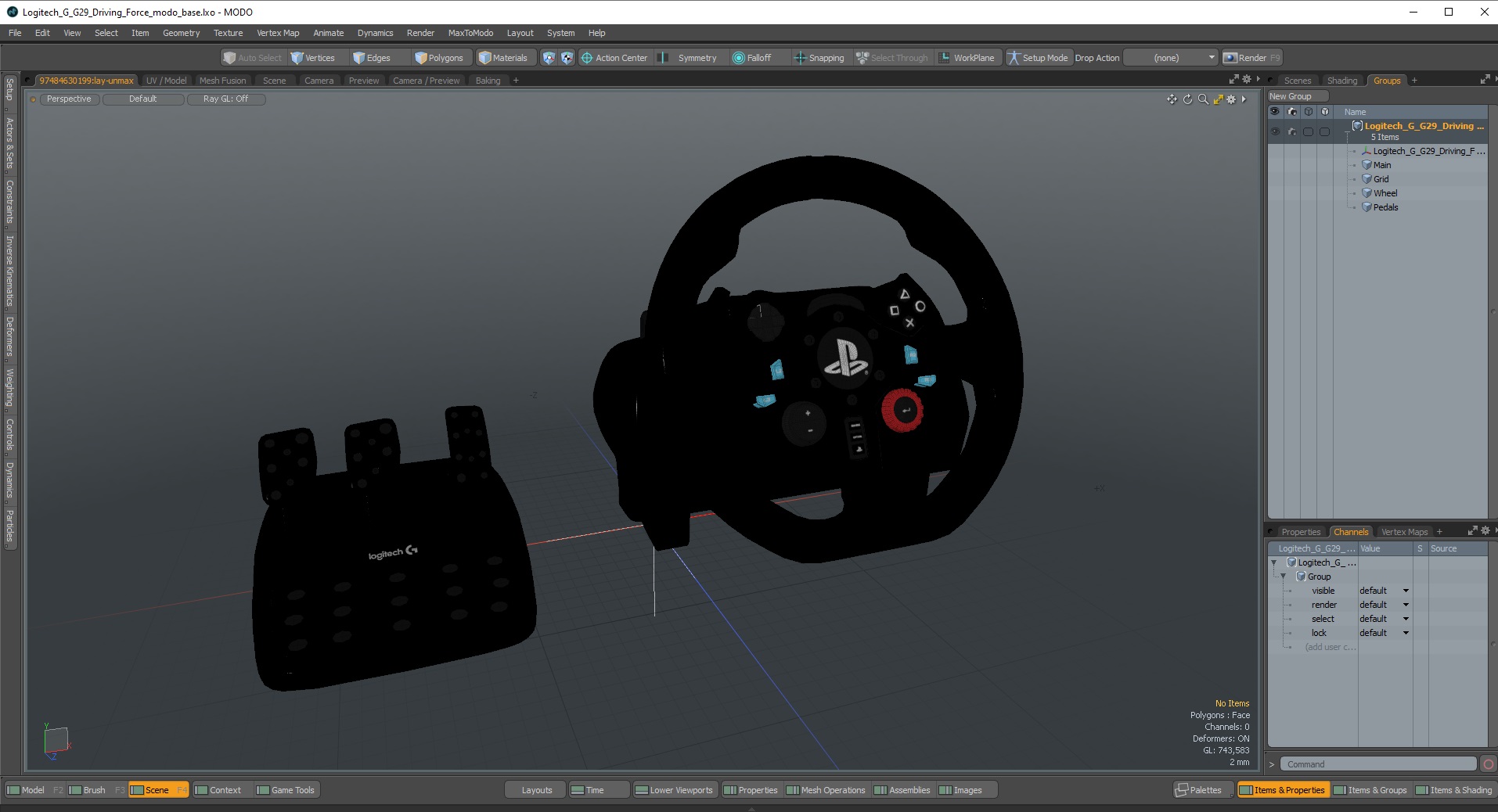Switch to the Mesh Fusion tab
The height and width of the screenshot is (812, 1498).
click(222, 81)
